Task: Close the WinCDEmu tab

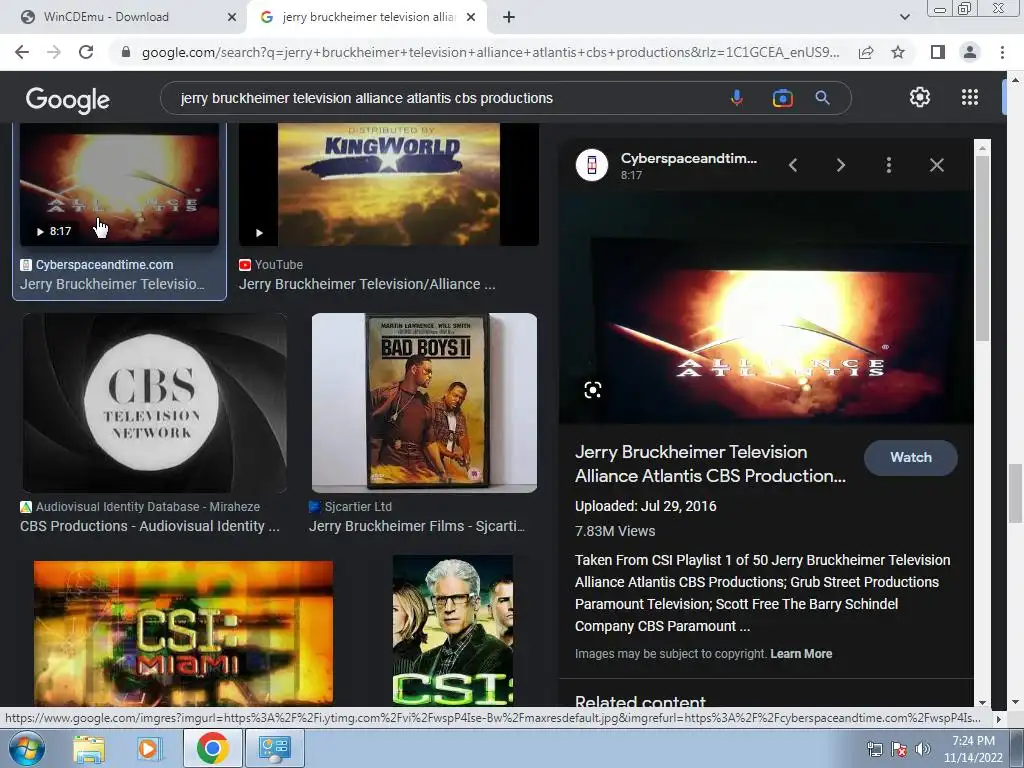Action: click(231, 17)
